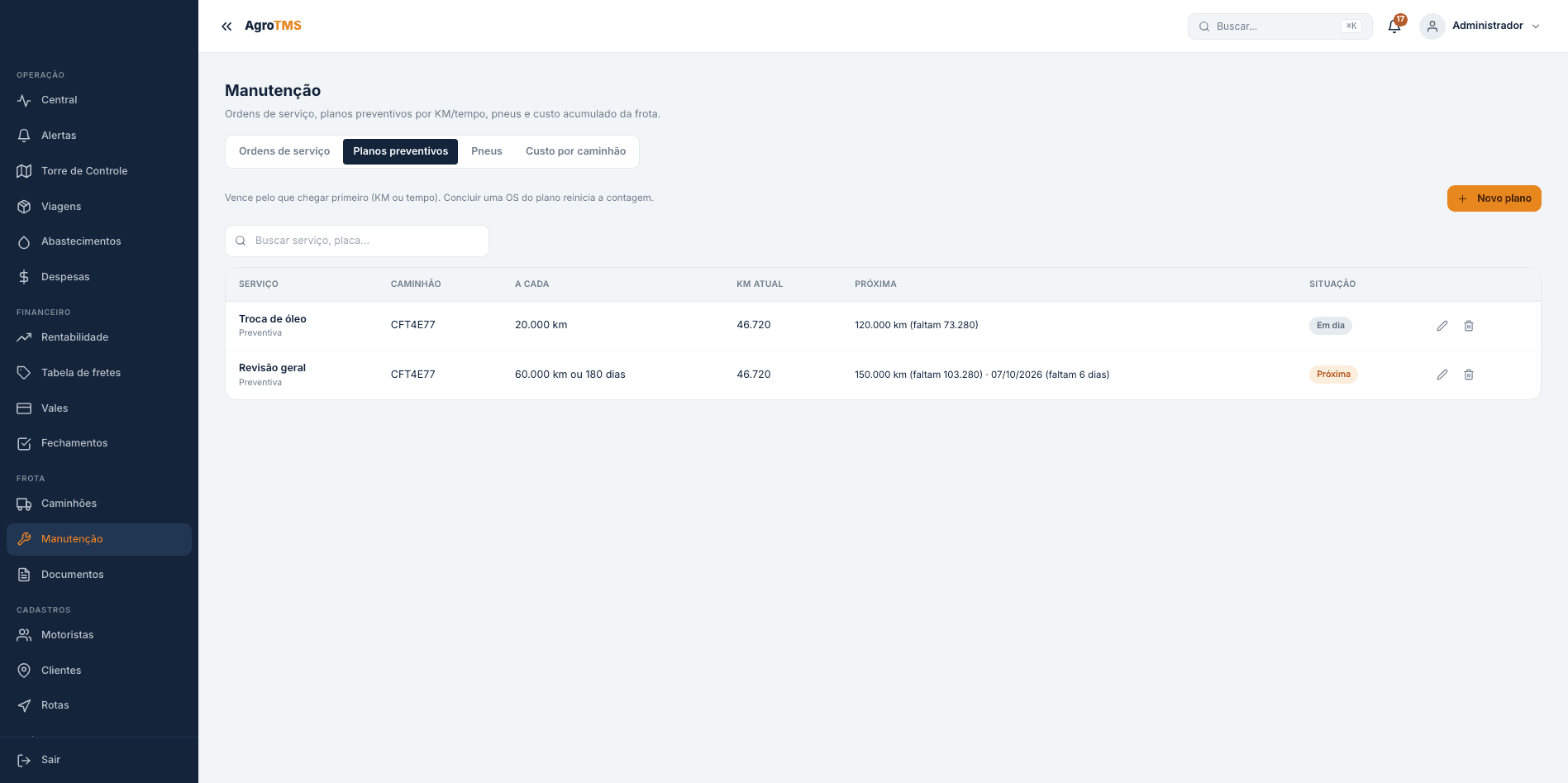
Task: Open Custo por caminhão tab
Action: [575, 151]
